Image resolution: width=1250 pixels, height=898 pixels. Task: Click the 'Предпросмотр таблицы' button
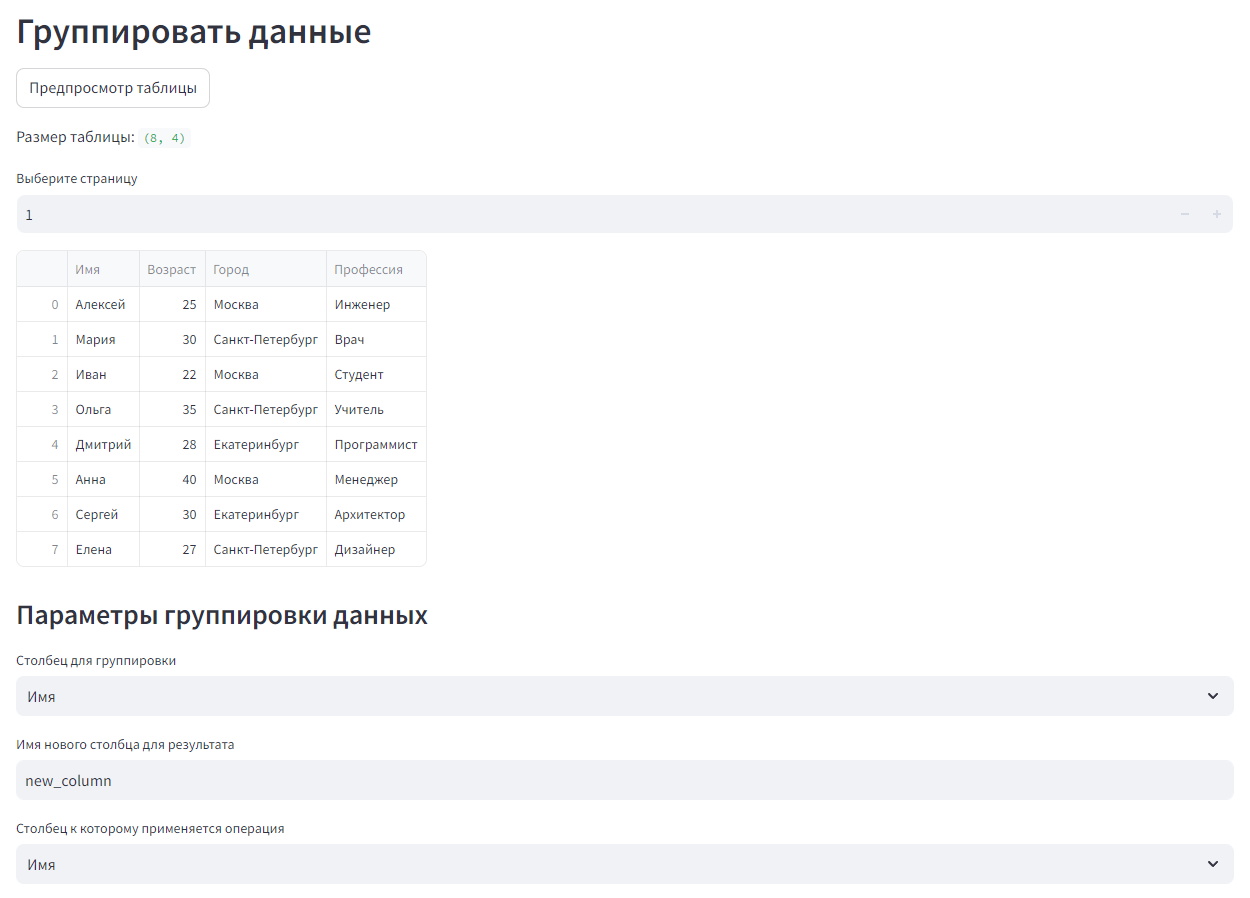113,88
